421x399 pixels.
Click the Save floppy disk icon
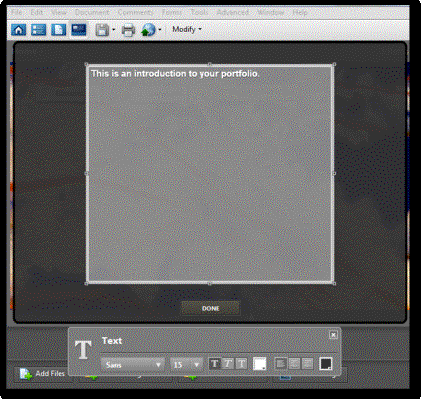(102, 30)
